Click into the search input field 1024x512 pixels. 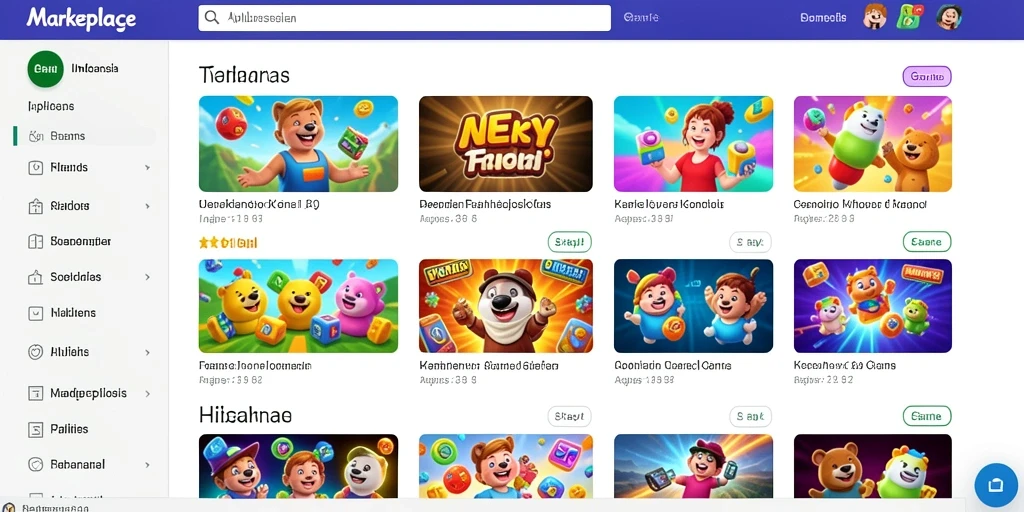coord(404,18)
